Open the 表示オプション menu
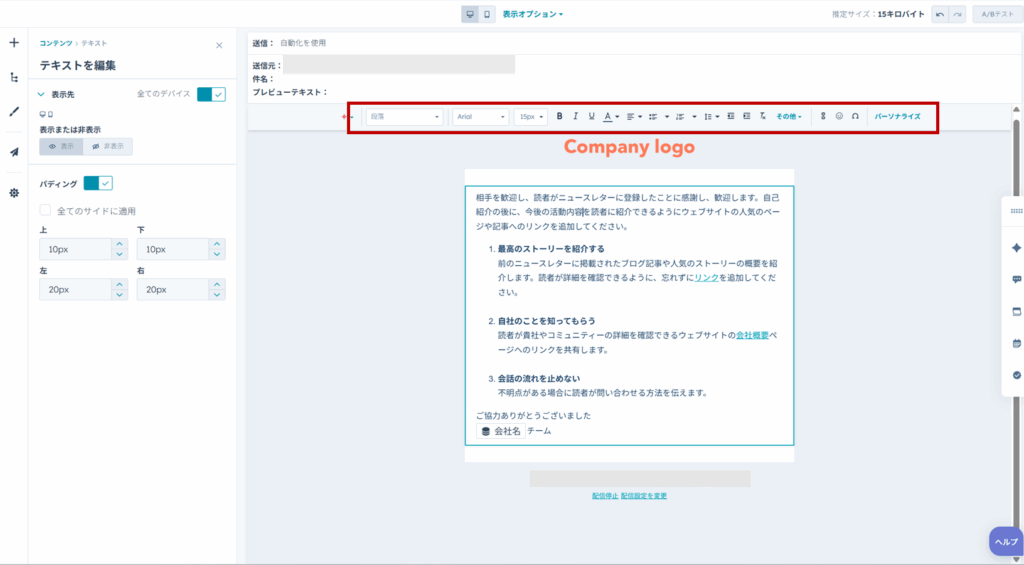 pos(532,15)
